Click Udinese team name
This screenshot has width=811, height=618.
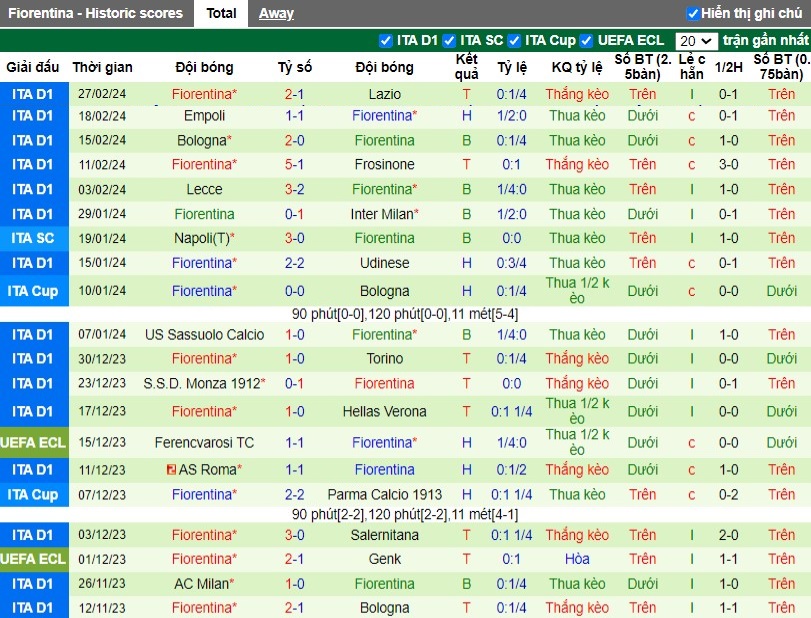click(385, 263)
